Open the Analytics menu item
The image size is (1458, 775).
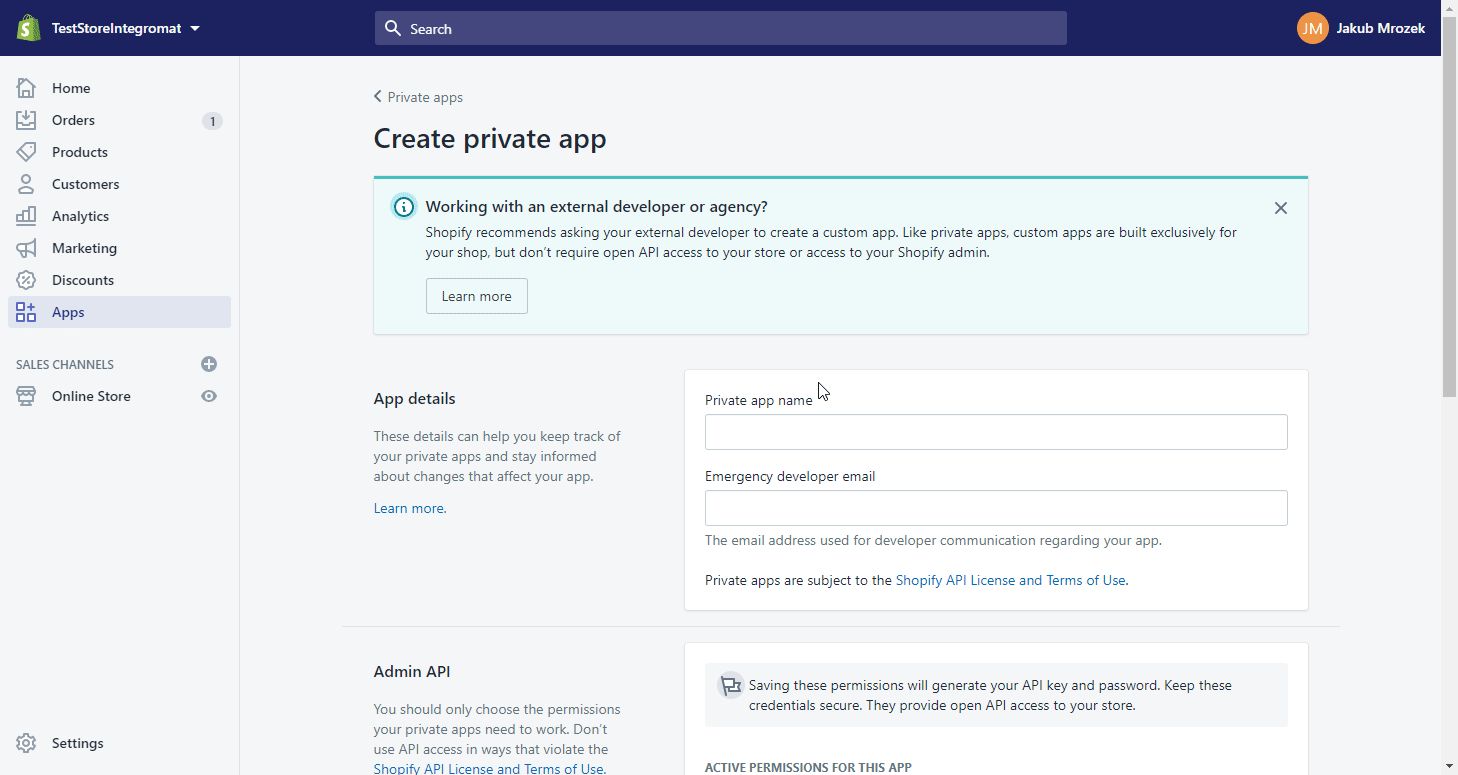pyautogui.click(x=120, y=216)
